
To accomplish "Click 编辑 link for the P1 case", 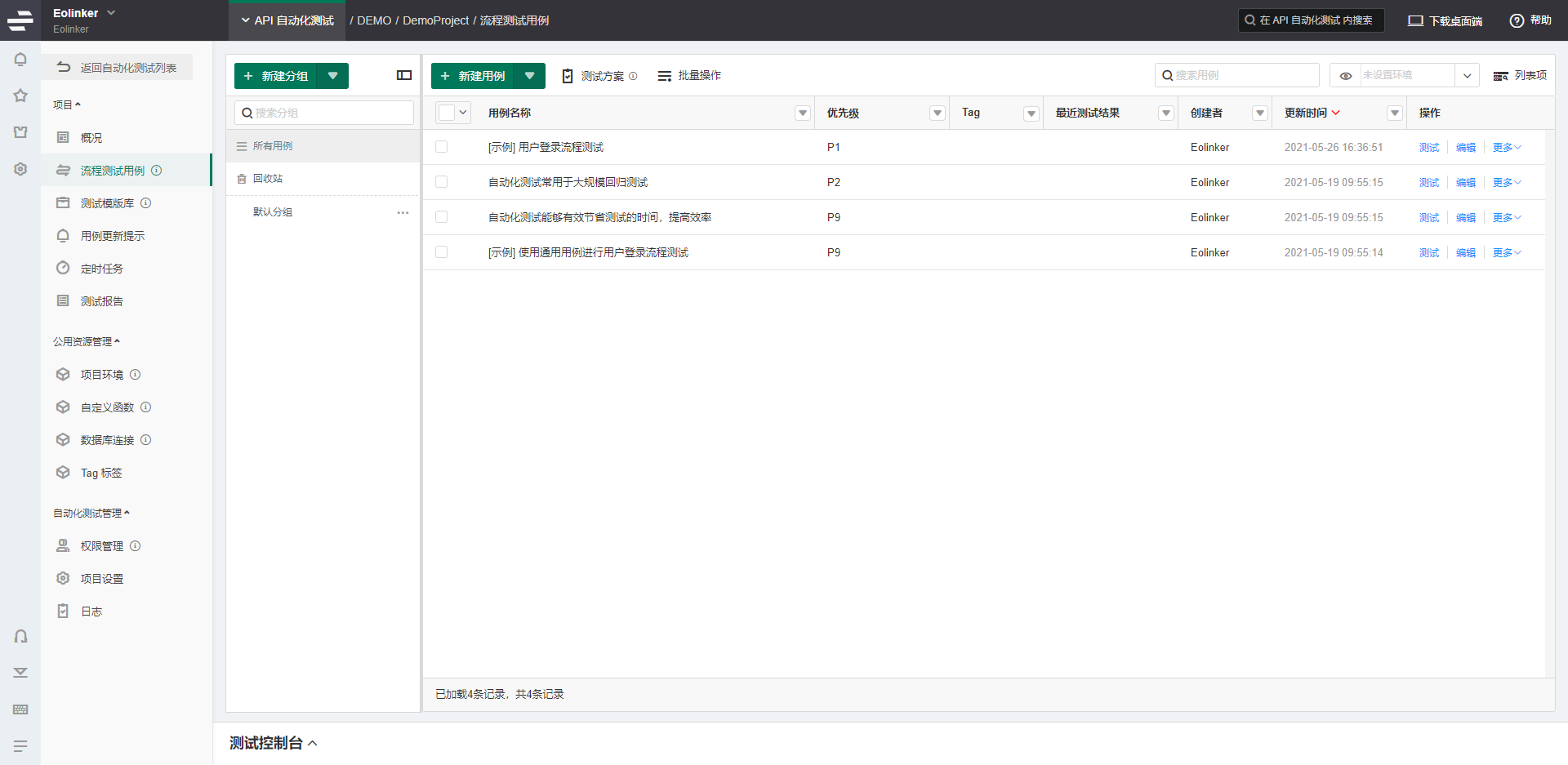I will tap(1465, 148).
